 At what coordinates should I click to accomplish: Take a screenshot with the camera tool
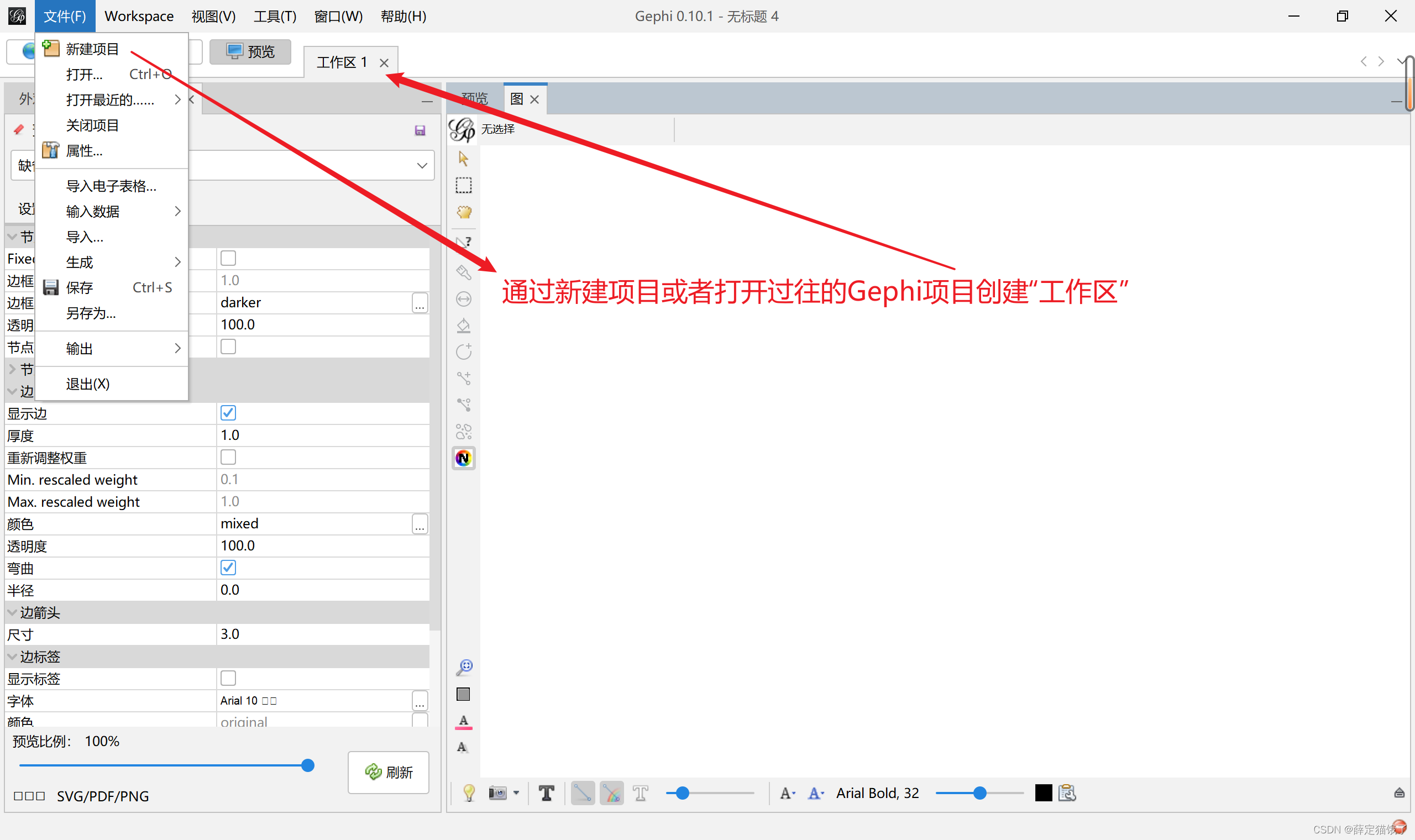click(497, 793)
